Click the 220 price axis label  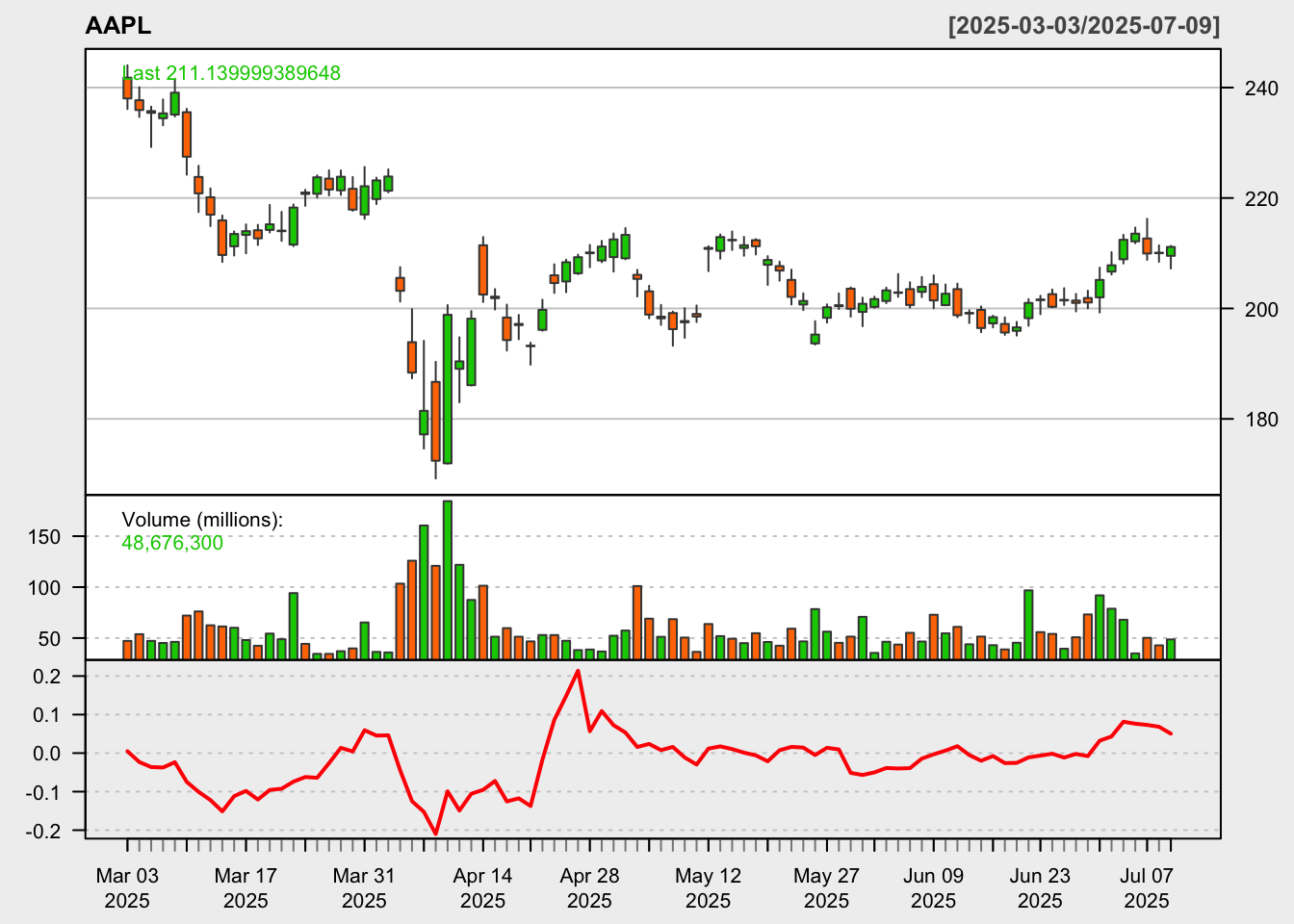(x=1262, y=199)
